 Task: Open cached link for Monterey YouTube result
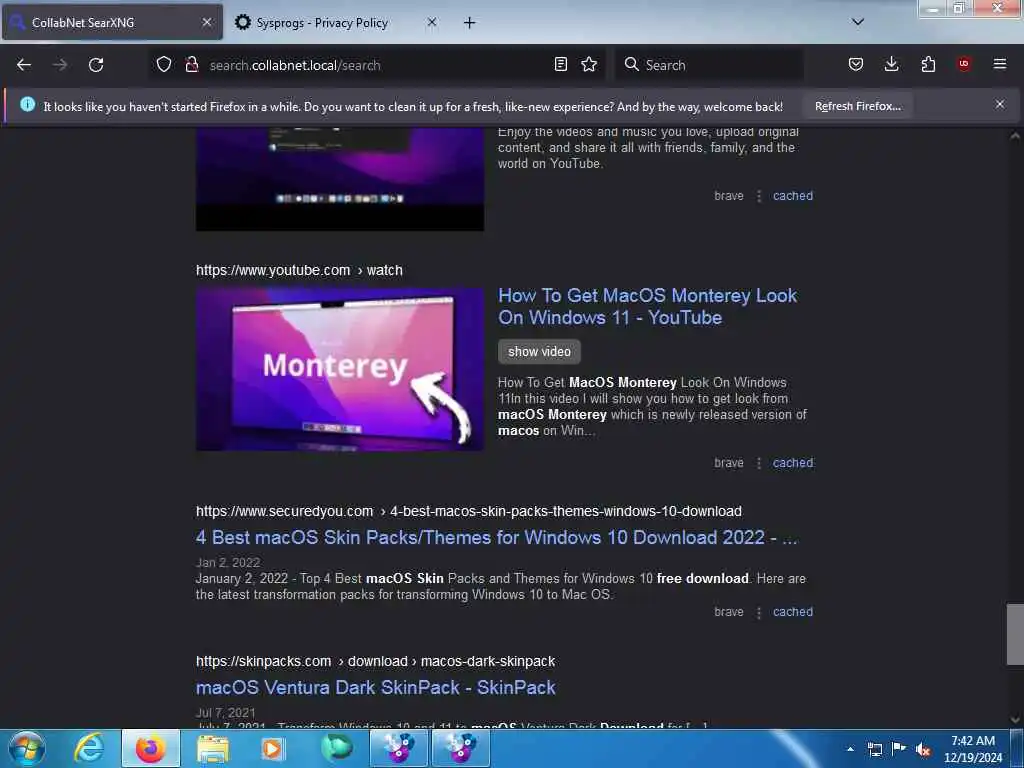coord(793,462)
